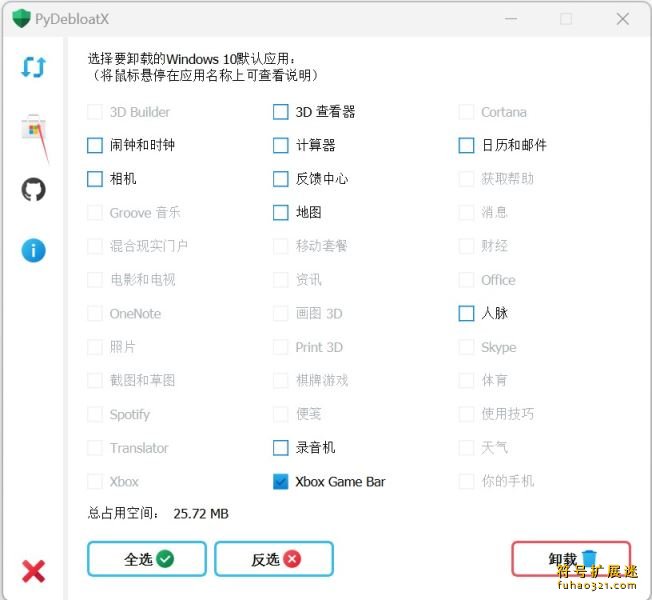Image resolution: width=652 pixels, height=600 pixels.
Task: Click the 获取帮助 label
Action: click(x=507, y=179)
